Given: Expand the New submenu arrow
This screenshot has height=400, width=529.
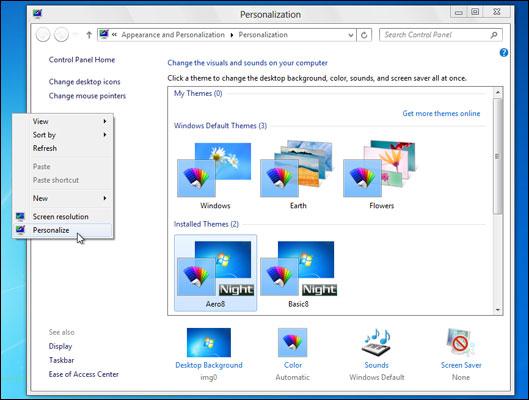Looking at the screenshot, I should [105, 198].
